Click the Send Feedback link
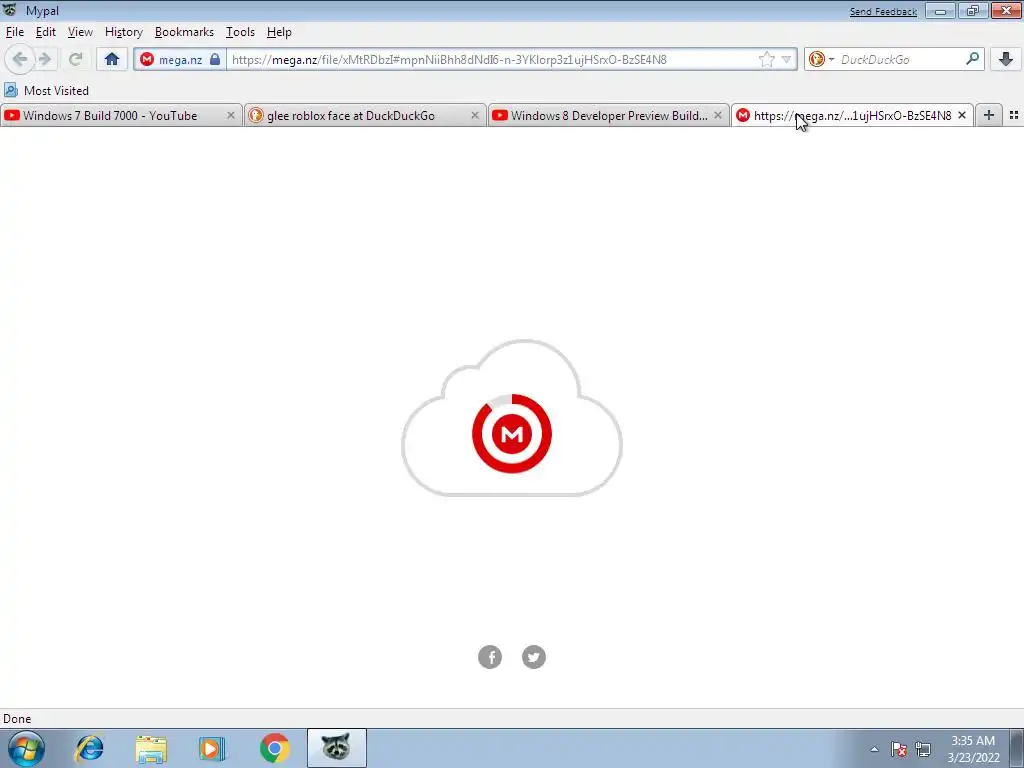The height and width of the screenshot is (768, 1024). point(883,12)
